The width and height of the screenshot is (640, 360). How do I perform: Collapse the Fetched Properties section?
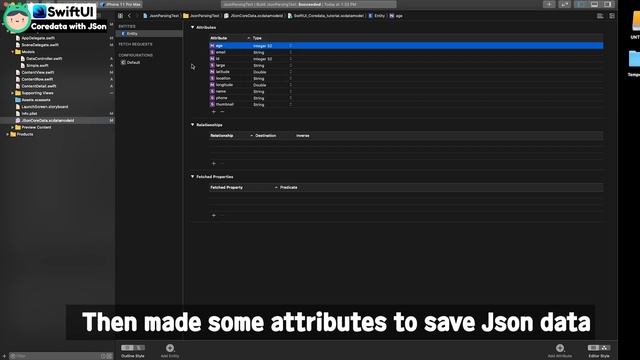pyautogui.click(x=192, y=176)
